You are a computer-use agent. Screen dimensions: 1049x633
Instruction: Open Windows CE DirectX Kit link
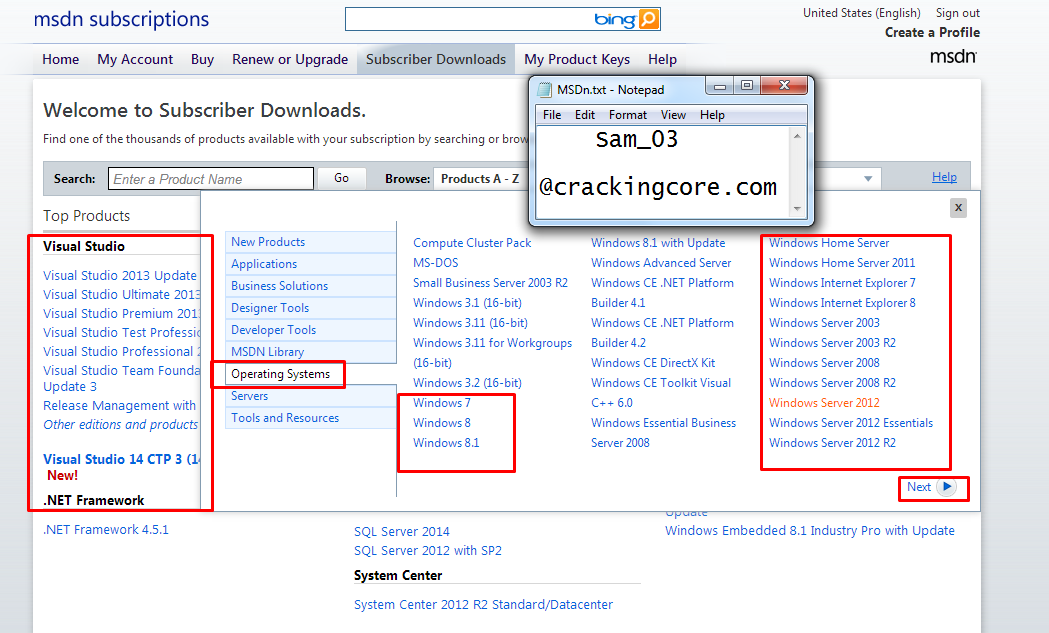tap(653, 363)
